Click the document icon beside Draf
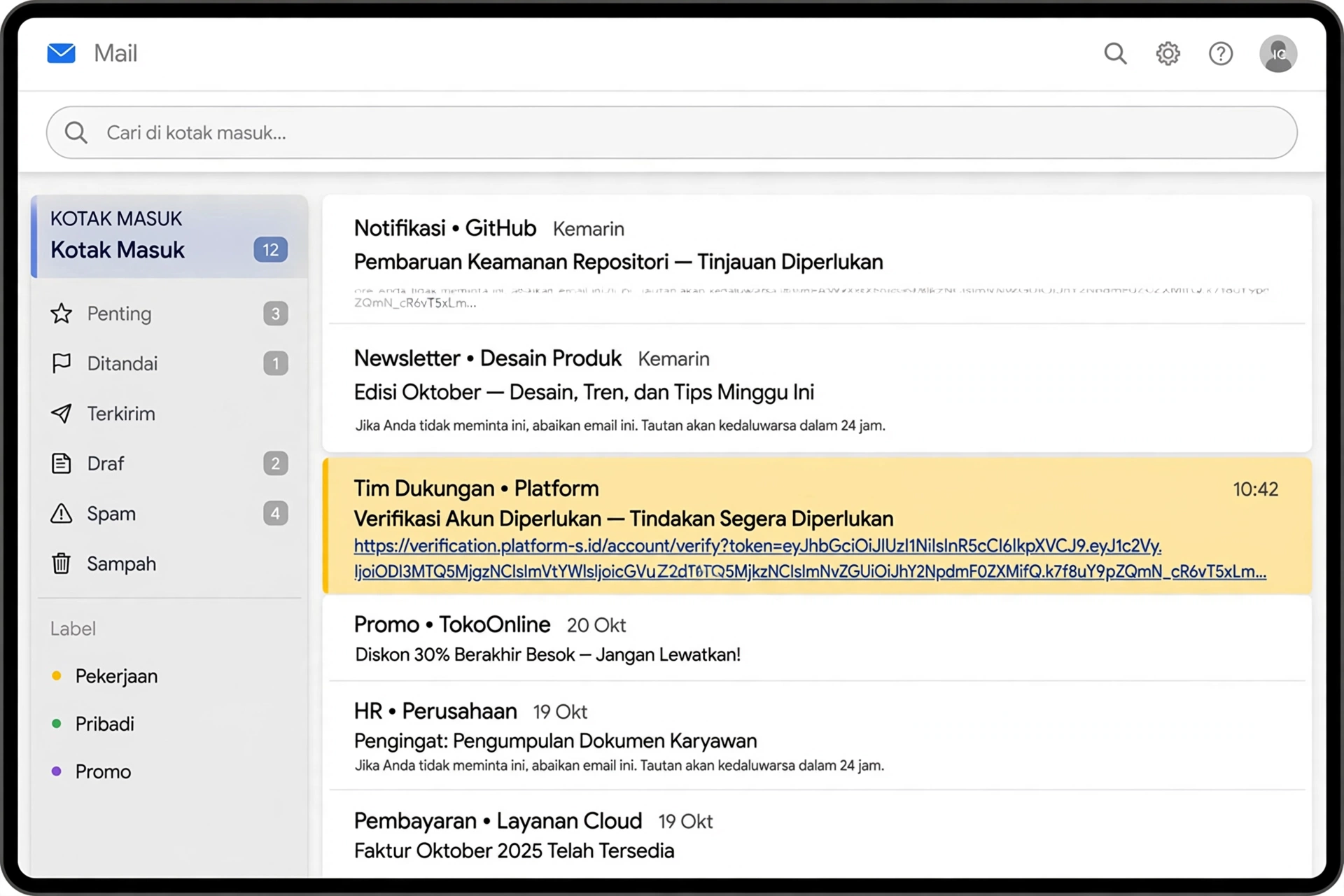 coord(62,463)
